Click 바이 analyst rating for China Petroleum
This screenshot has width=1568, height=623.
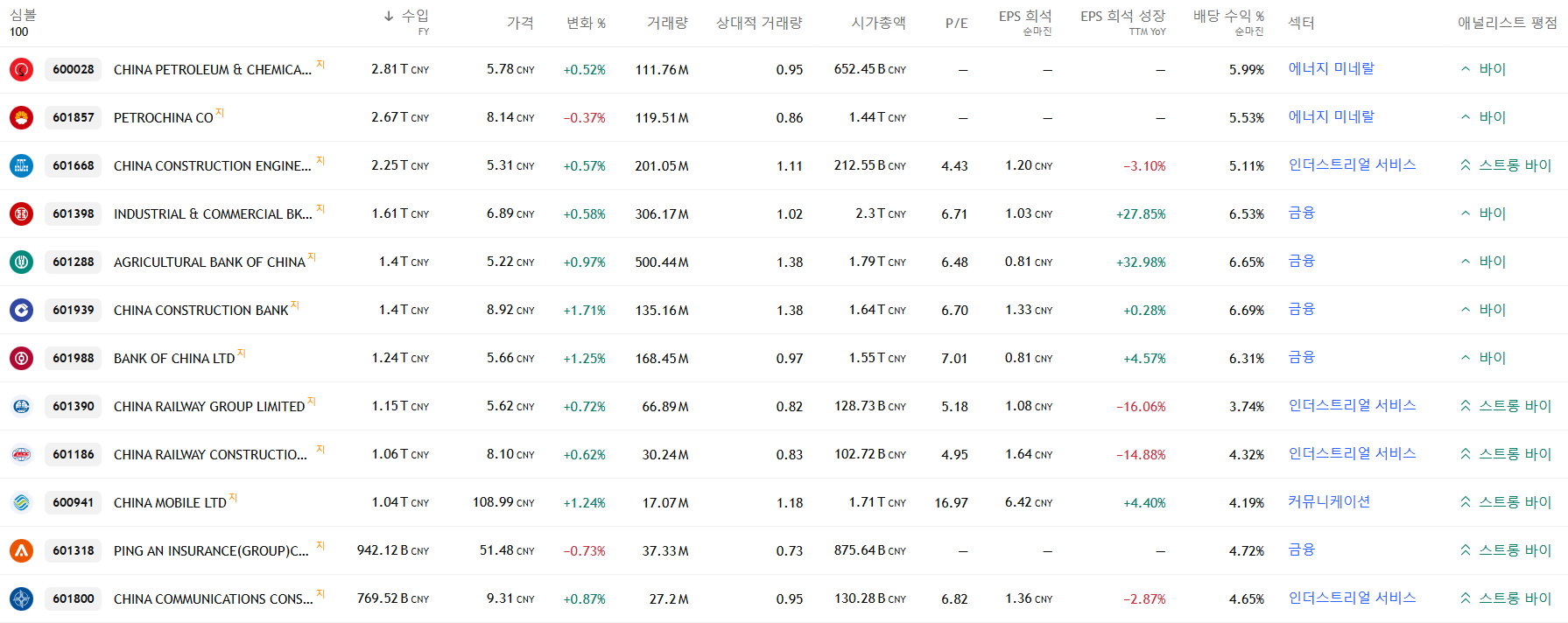pyautogui.click(x=1482, y=69)
